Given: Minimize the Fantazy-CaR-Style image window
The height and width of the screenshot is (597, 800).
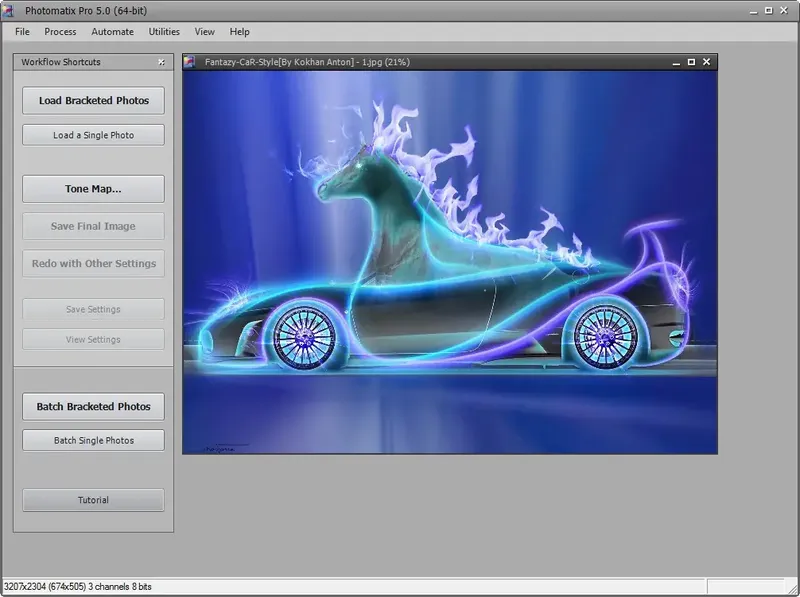Looking at the screenshot, I should coord(675,62).
